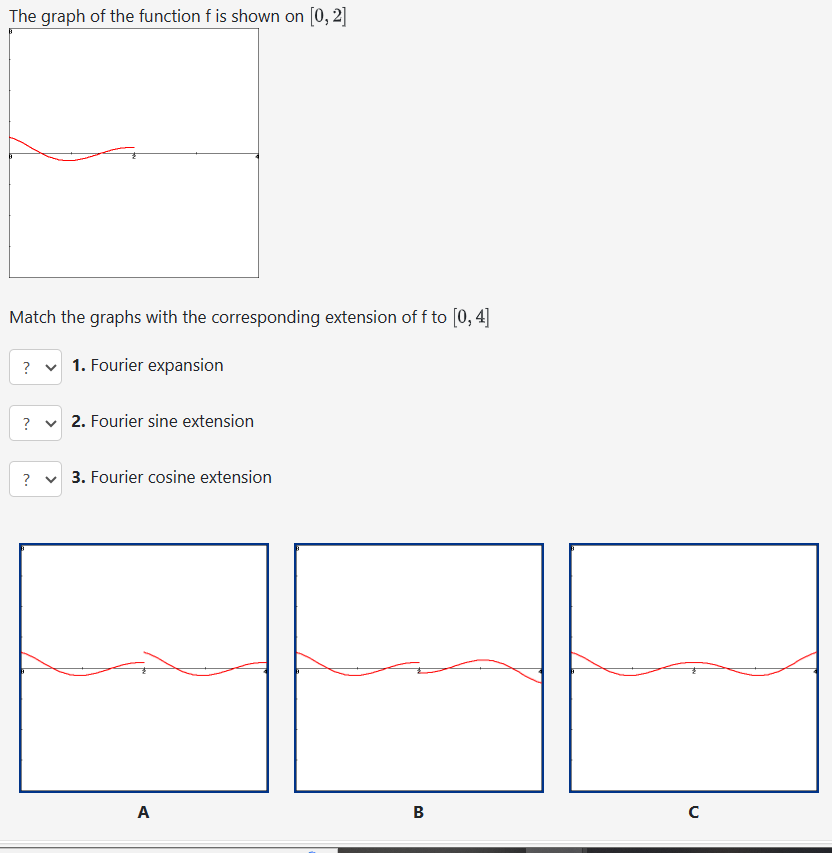Select graph A thumbnail
Screen dimensions: 832x853
[143, 667]
